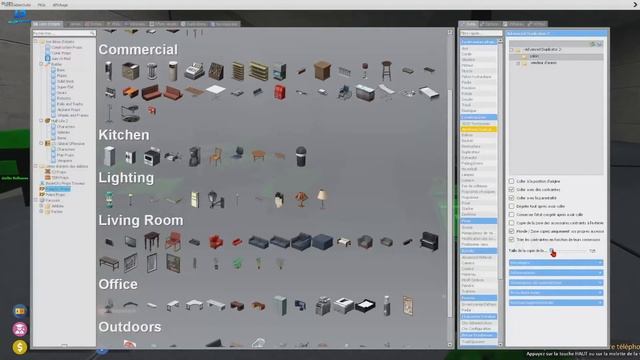This screenshot has height=360, width=640.
Task: Spawn the black stove in Kitchen
Action: coord(152,157)
